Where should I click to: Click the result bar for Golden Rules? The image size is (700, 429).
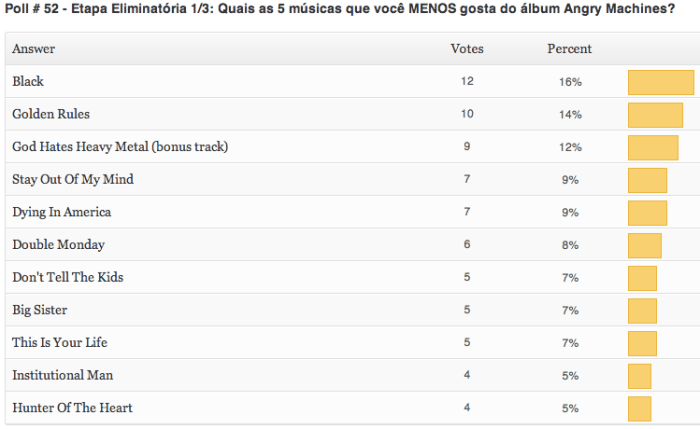655,115
